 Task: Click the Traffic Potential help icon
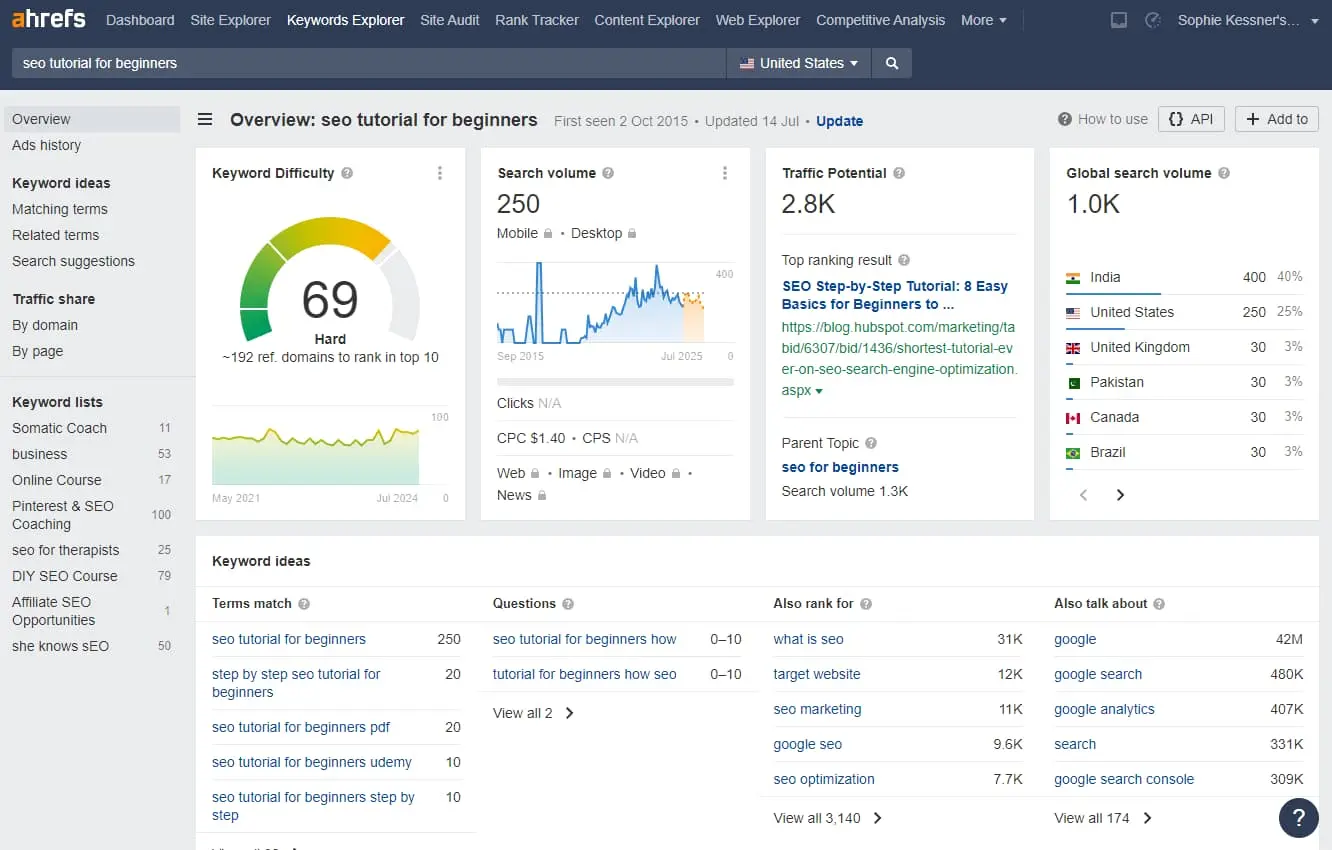[x=899, y=173]
